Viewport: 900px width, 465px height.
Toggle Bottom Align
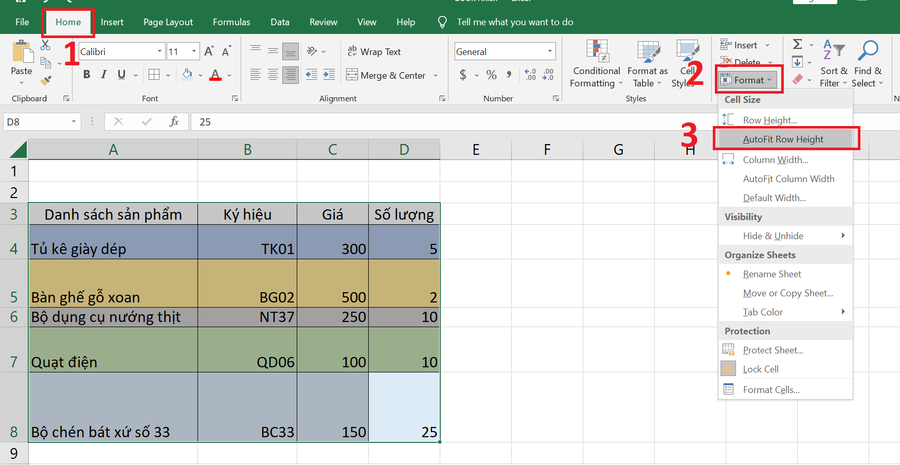click(x=290, y=51)
